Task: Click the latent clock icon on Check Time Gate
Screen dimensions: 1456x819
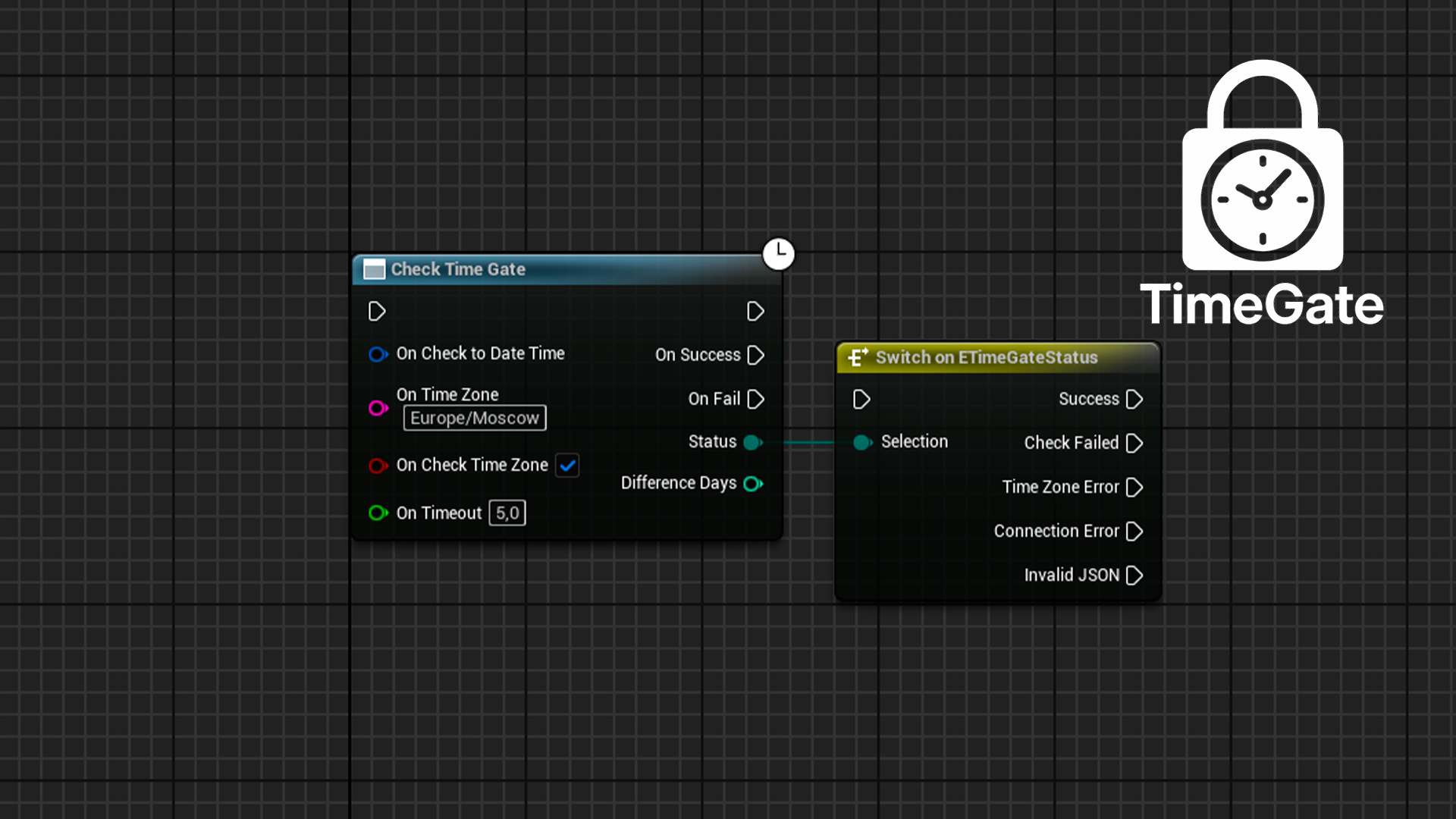Action: coord(779,253)
